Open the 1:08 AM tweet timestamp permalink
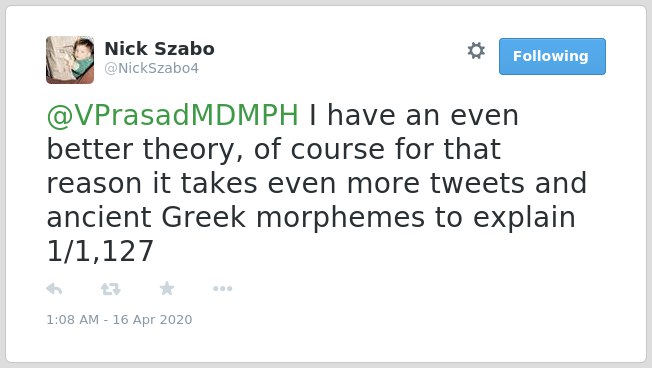This screenshot has width=652, height=368. tap(73, 319)
